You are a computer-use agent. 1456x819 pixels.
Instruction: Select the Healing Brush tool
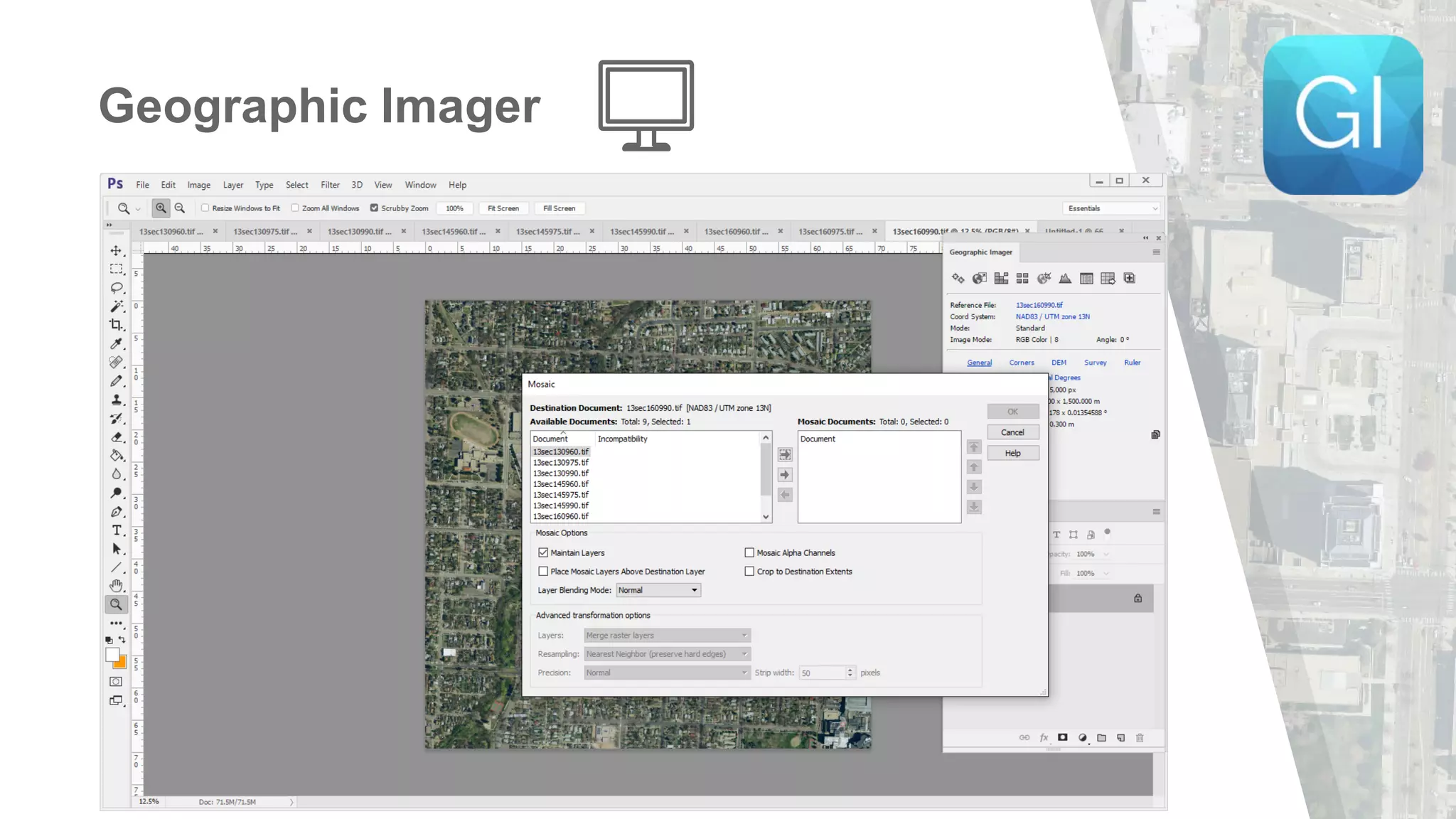tap(116, 362)
